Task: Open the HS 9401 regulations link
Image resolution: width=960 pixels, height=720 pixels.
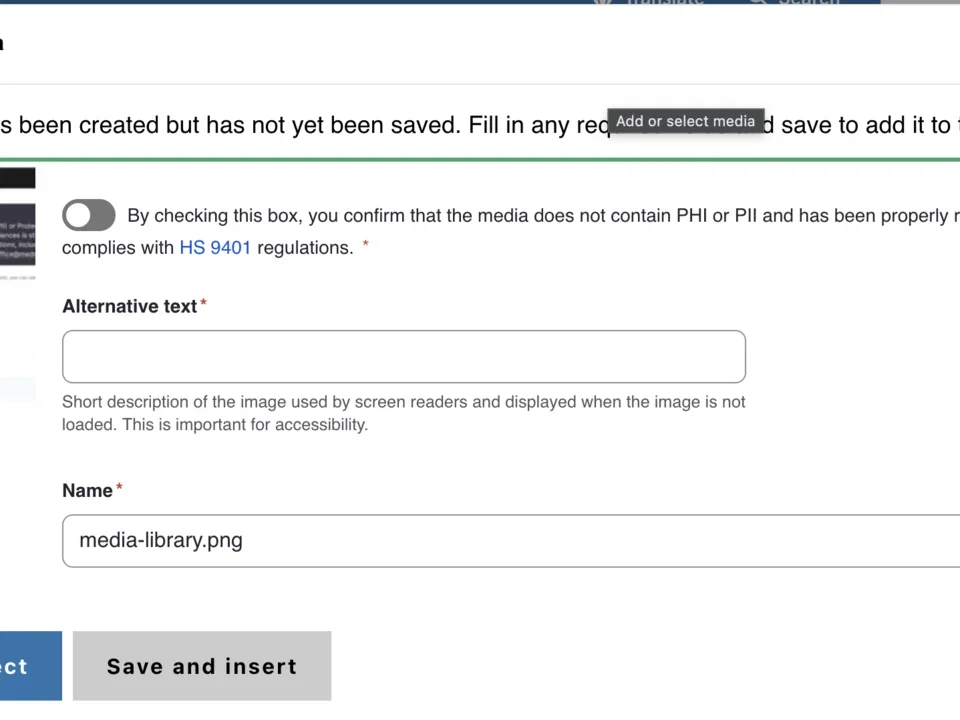Action: [x=214, y=247]
